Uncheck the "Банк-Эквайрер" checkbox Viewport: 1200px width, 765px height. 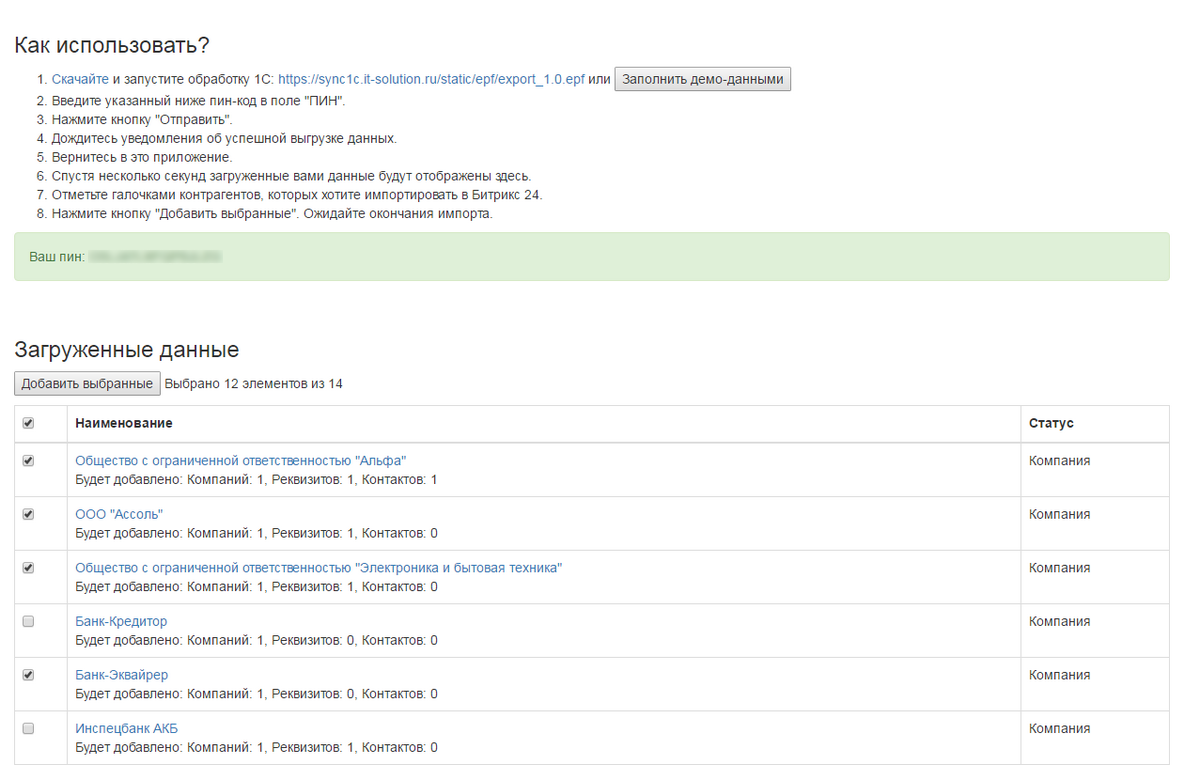28,675
